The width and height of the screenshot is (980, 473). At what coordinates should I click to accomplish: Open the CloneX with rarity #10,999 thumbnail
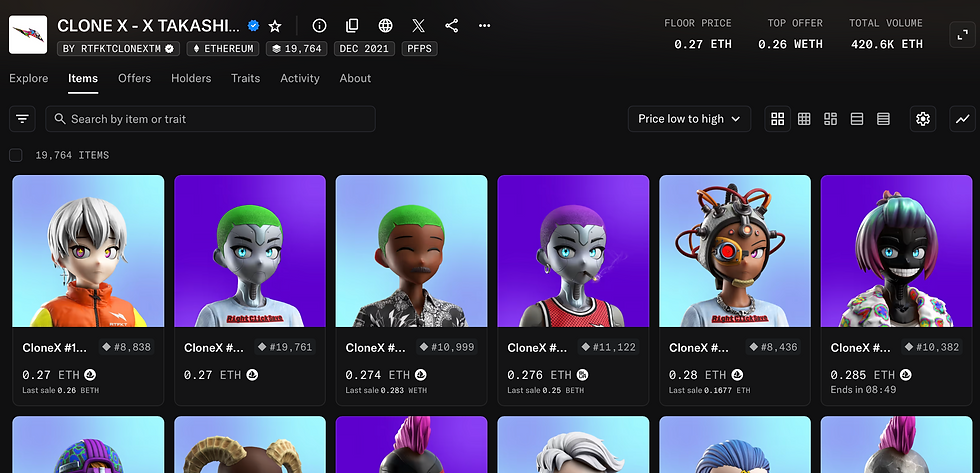click(412, 251)
